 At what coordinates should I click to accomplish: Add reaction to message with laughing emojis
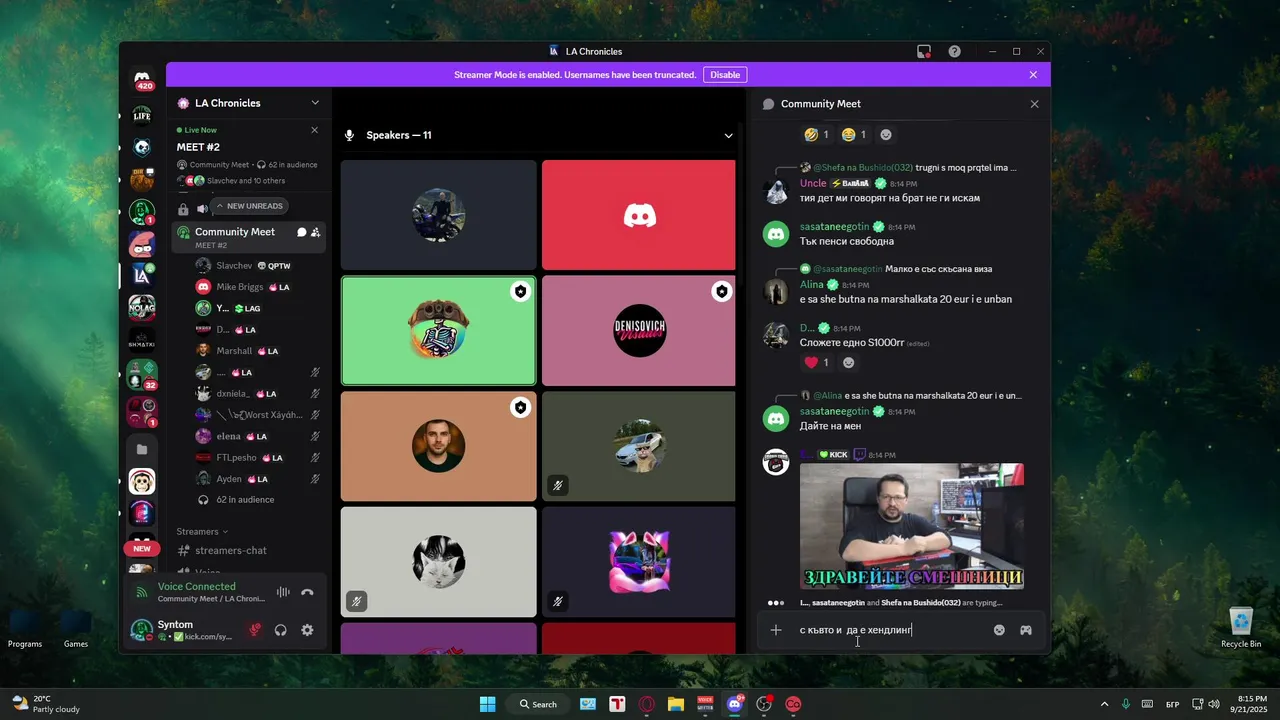(886, 134)
